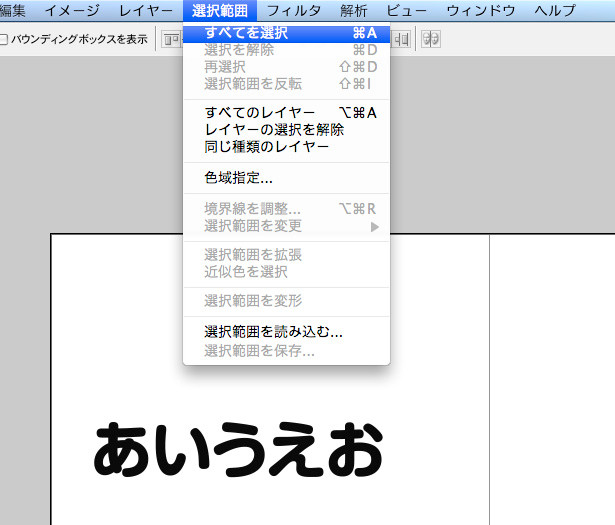Click the Auto-Align Layers icon in options bar
The width and height of the screenshot is (615, 525).
coord(431,39)
